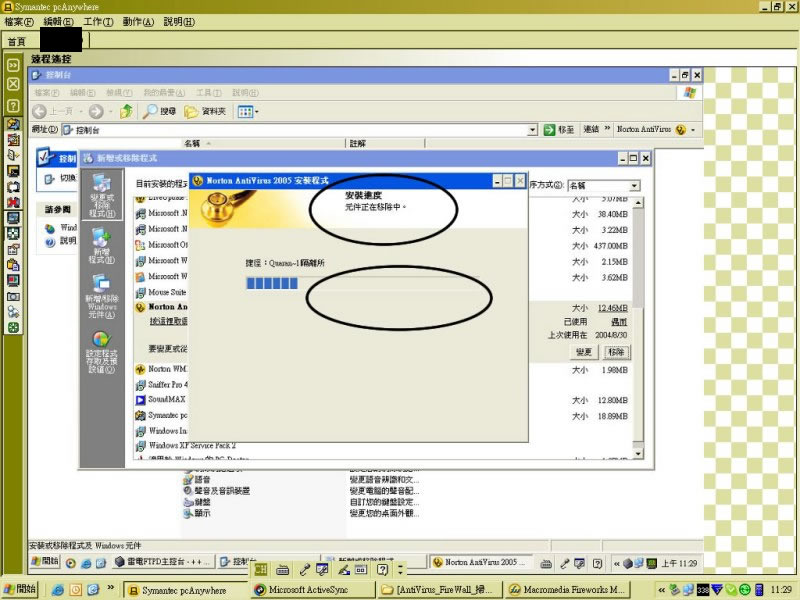Select the SoundMAX entry in the program list
Screen dimensions: 800x600
[x=161, y=399]
